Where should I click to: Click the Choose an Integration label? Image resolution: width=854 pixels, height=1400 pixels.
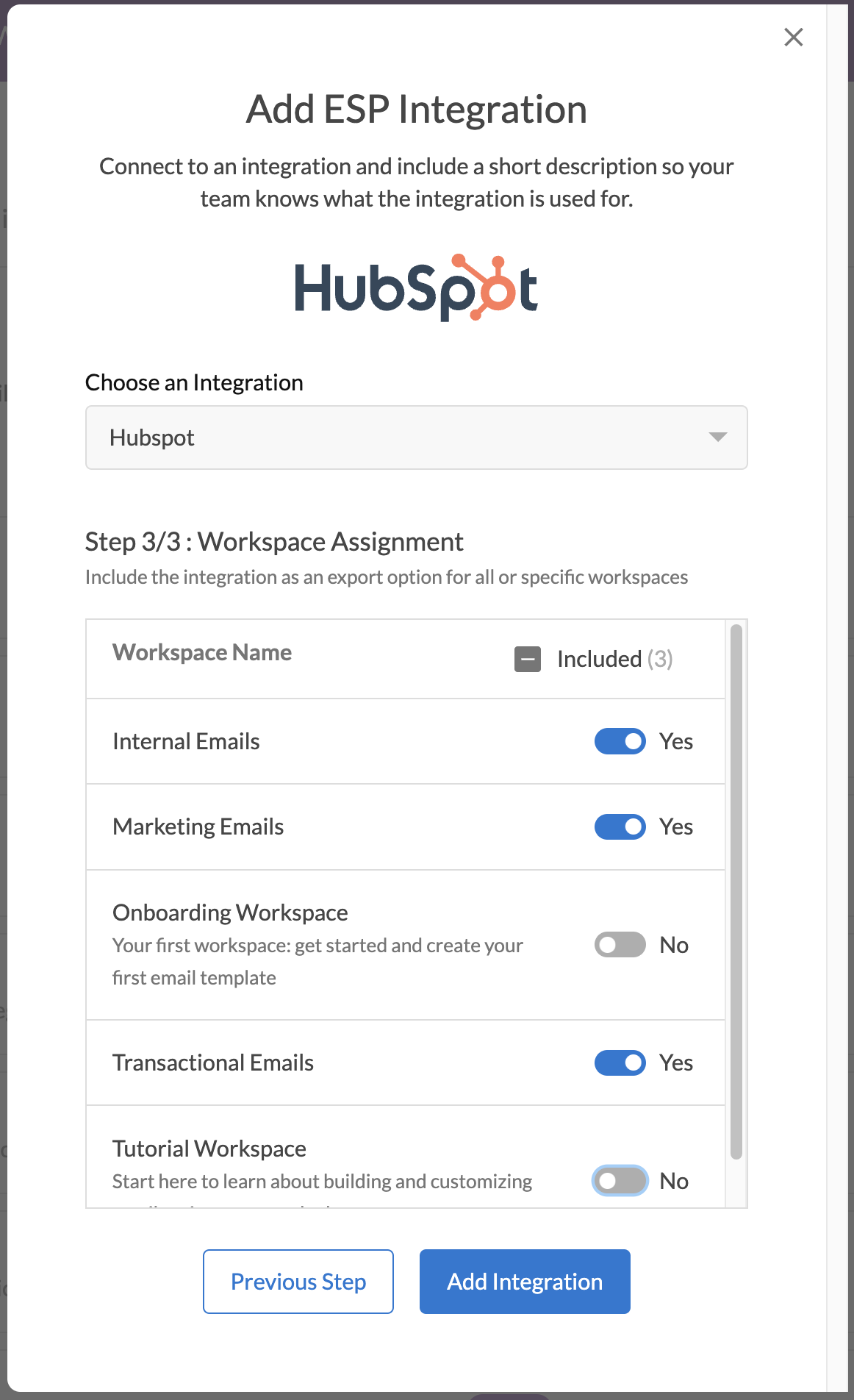194,382
